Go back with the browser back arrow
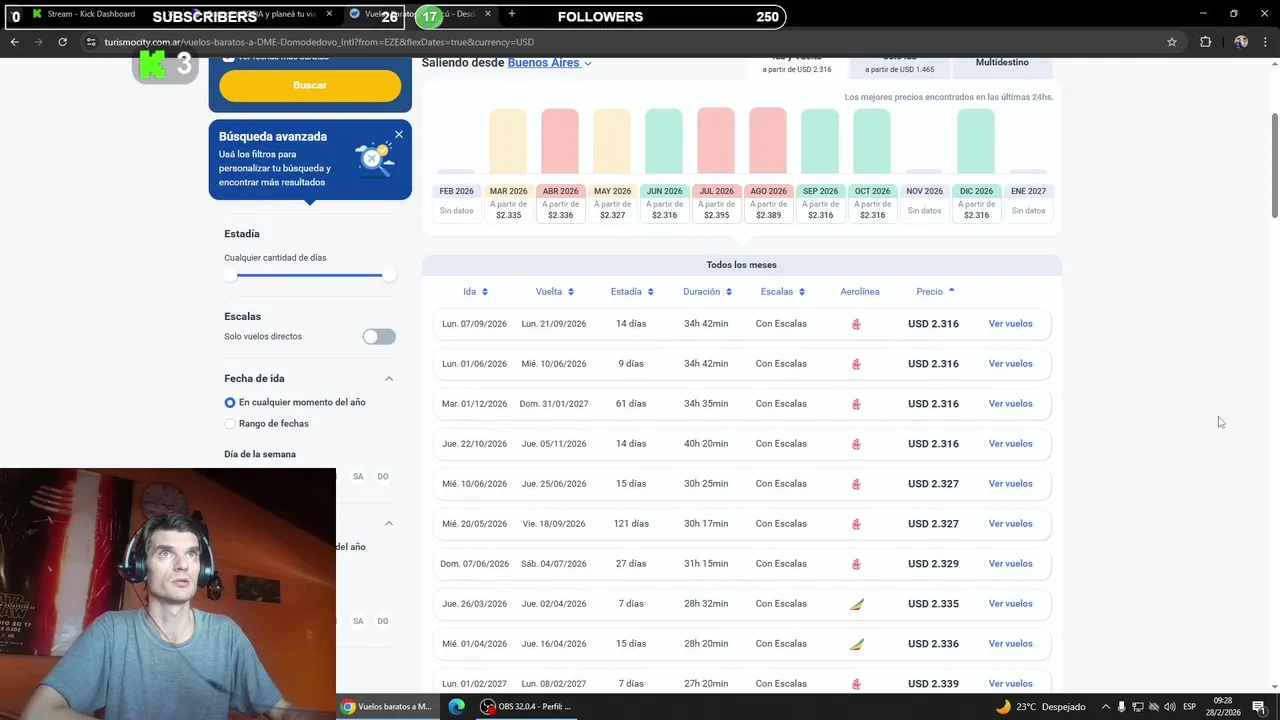The image size is (1280, 720). [14, 42]
